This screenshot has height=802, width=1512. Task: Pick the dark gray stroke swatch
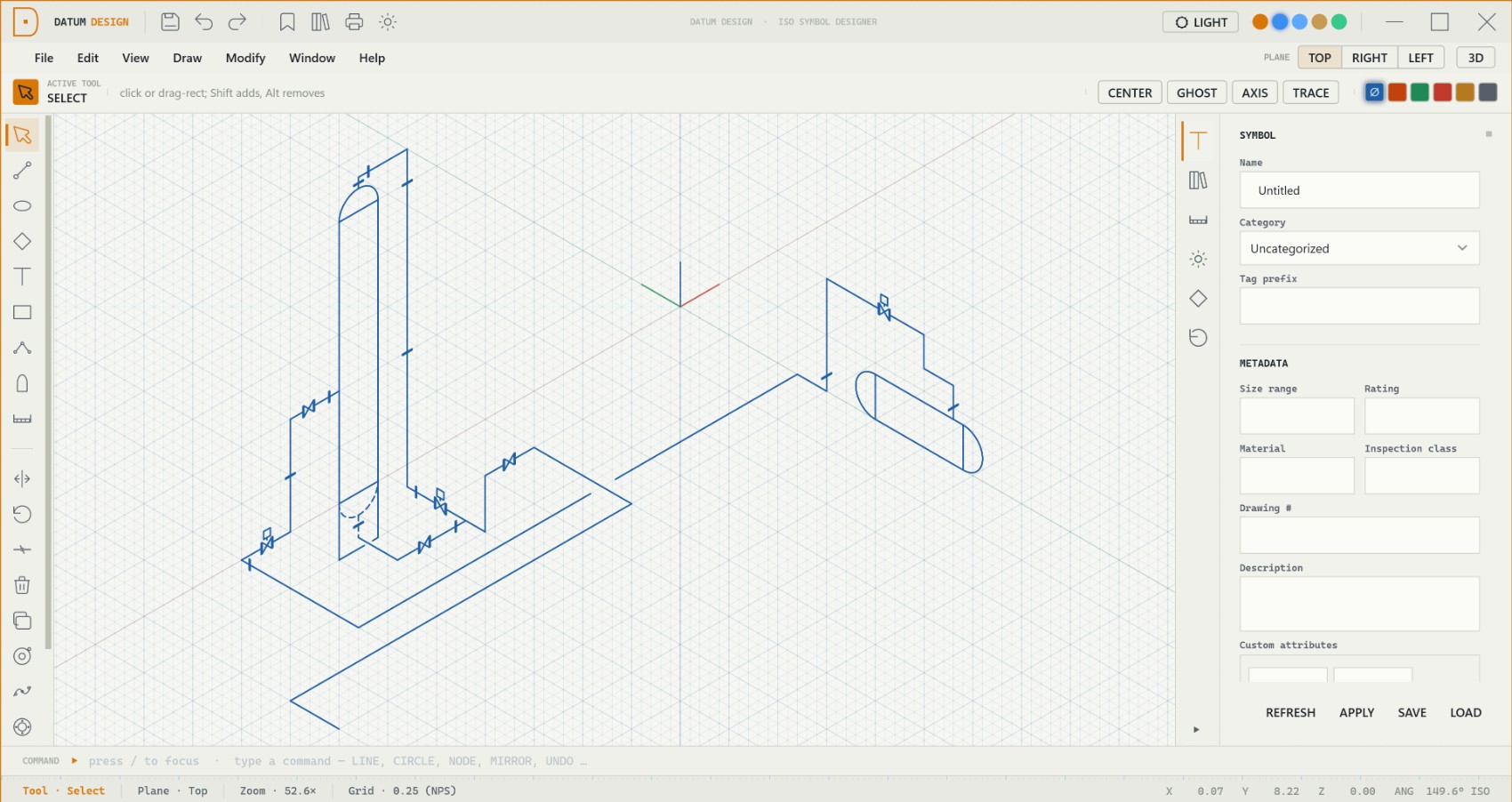click(x=1488, y=92)
